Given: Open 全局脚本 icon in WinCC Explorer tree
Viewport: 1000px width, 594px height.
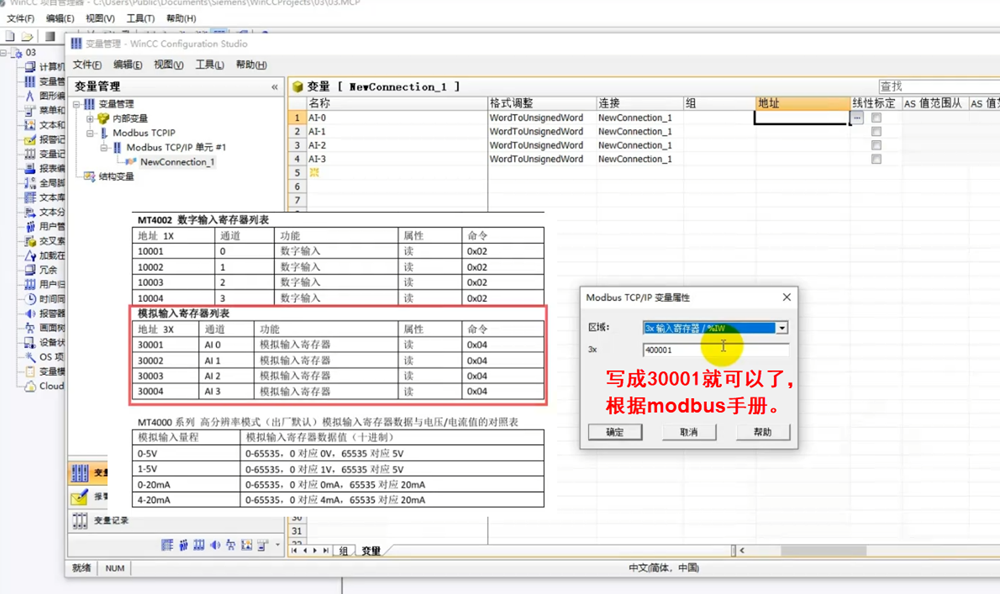Looking at the screenshot, I should pos(30,182).
